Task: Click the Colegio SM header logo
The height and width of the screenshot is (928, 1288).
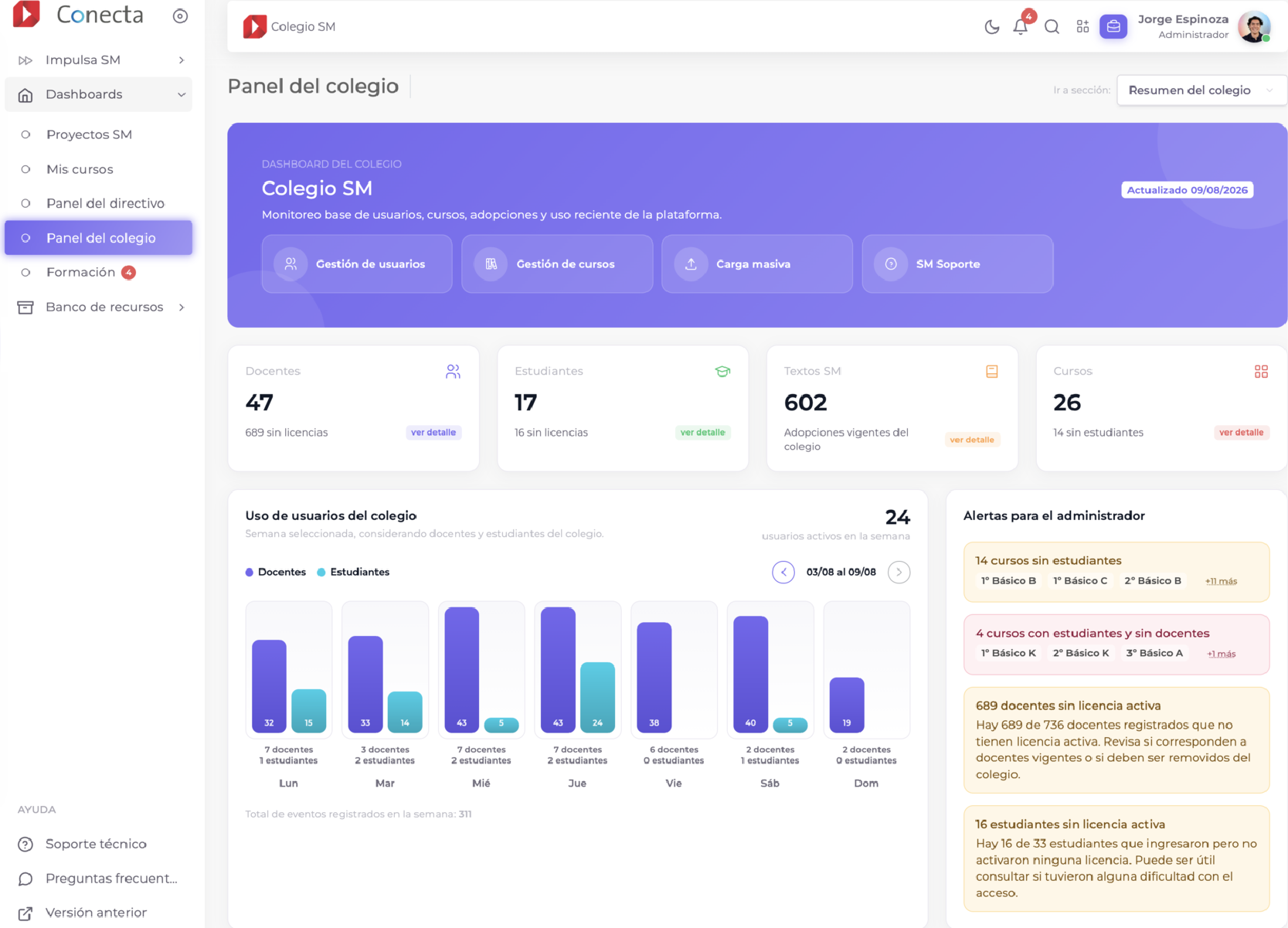Action: click(254, 27)
